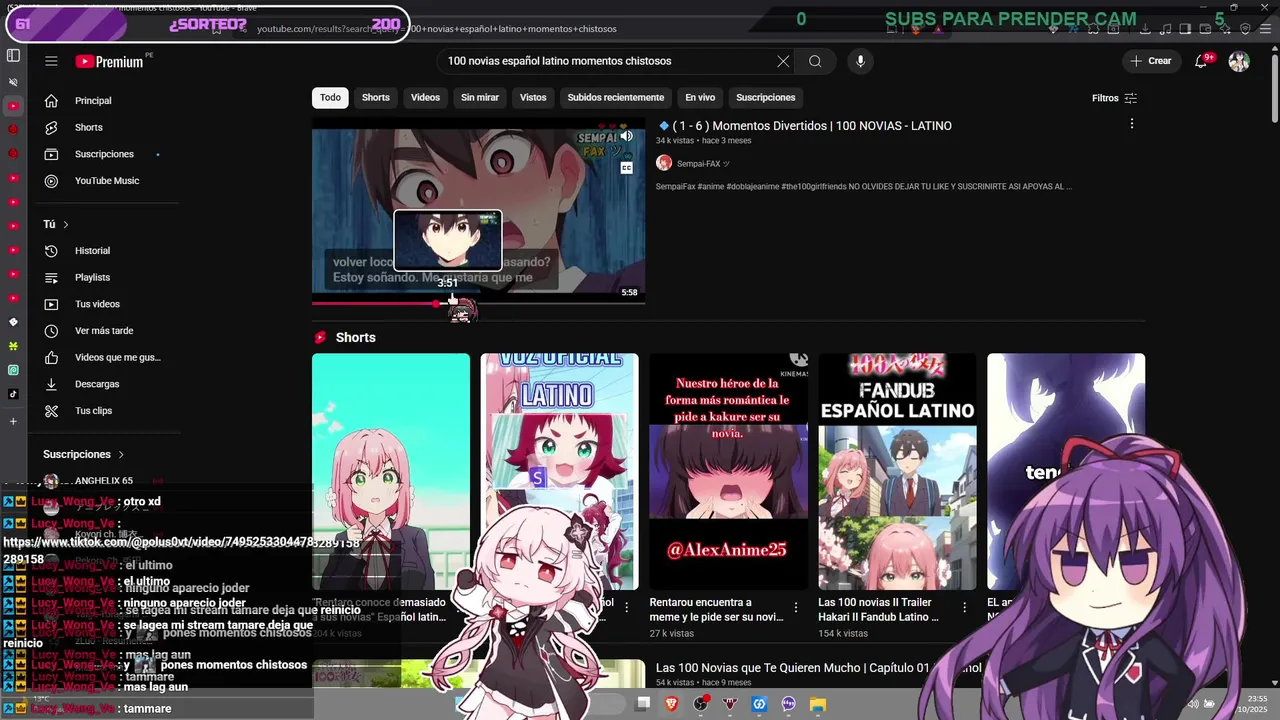
Task: Open the volume icon in system tray
Action: click(1193, 704)
